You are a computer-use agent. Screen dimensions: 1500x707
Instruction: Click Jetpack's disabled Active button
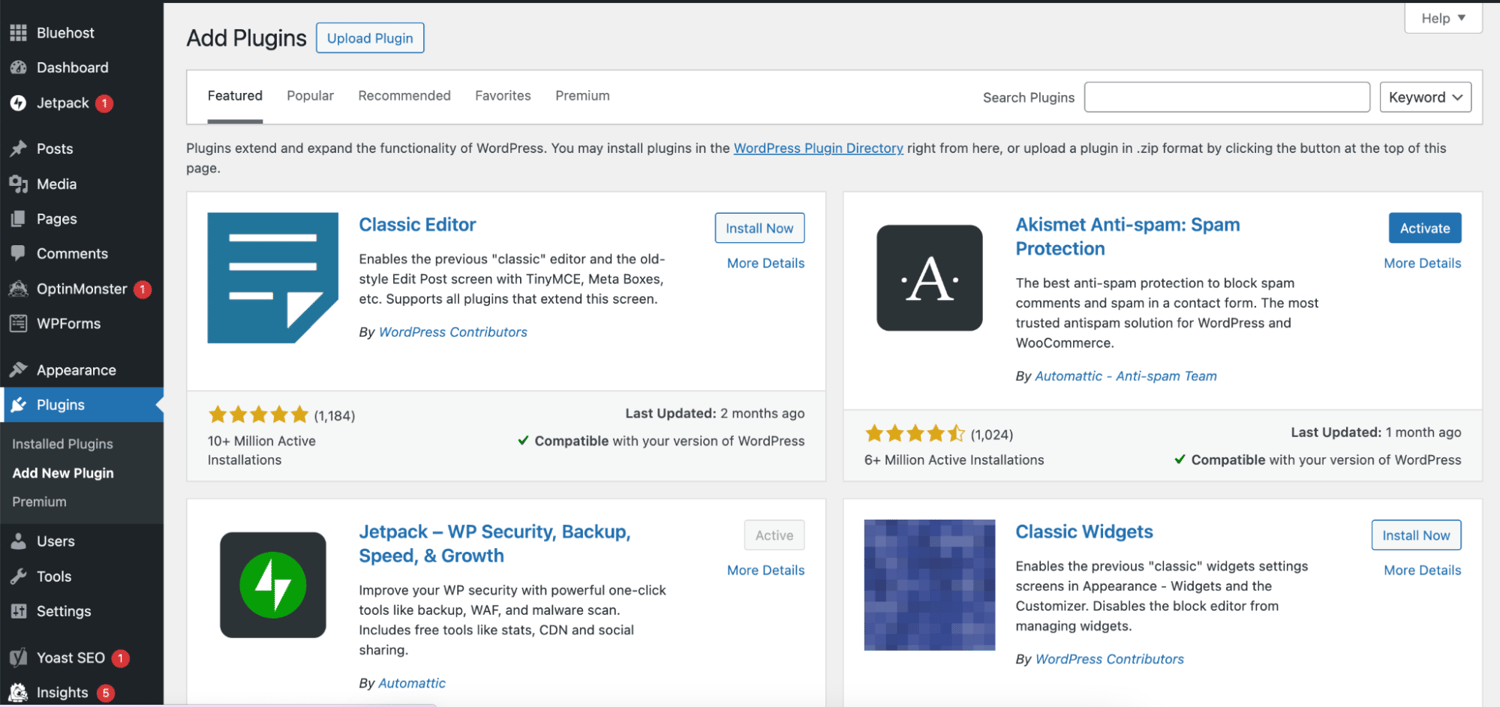coord(774,535)
